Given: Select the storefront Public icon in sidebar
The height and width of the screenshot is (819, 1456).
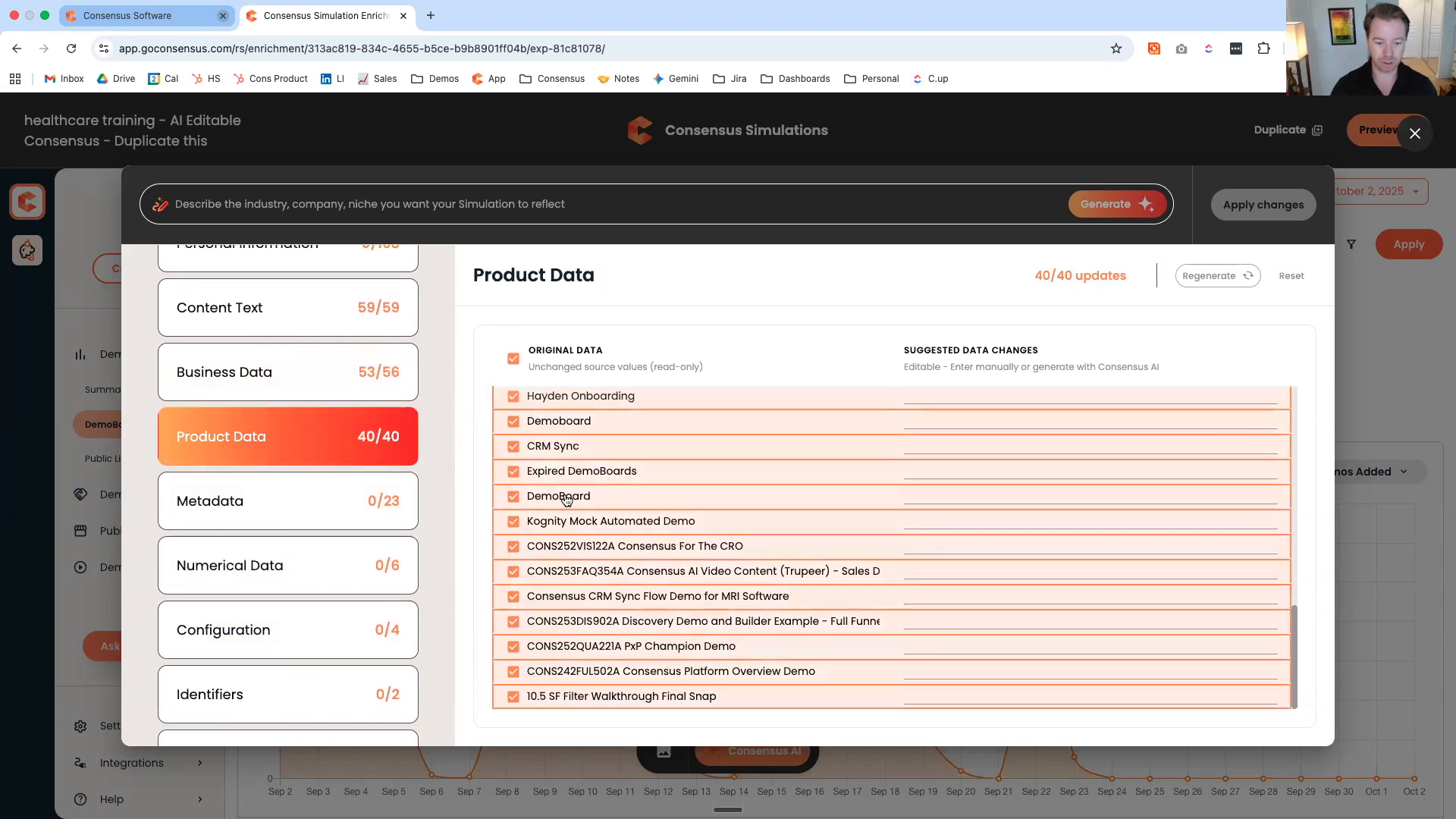Looking at the screenshot, I should pyautogui.click(x=80, y=531).
